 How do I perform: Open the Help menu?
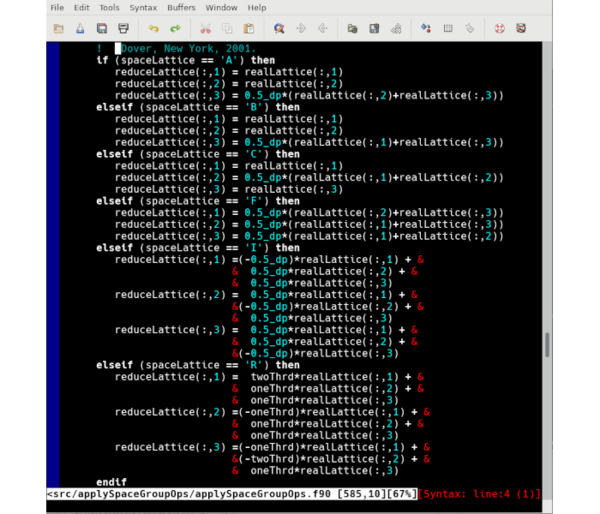[x=257, y=7]
